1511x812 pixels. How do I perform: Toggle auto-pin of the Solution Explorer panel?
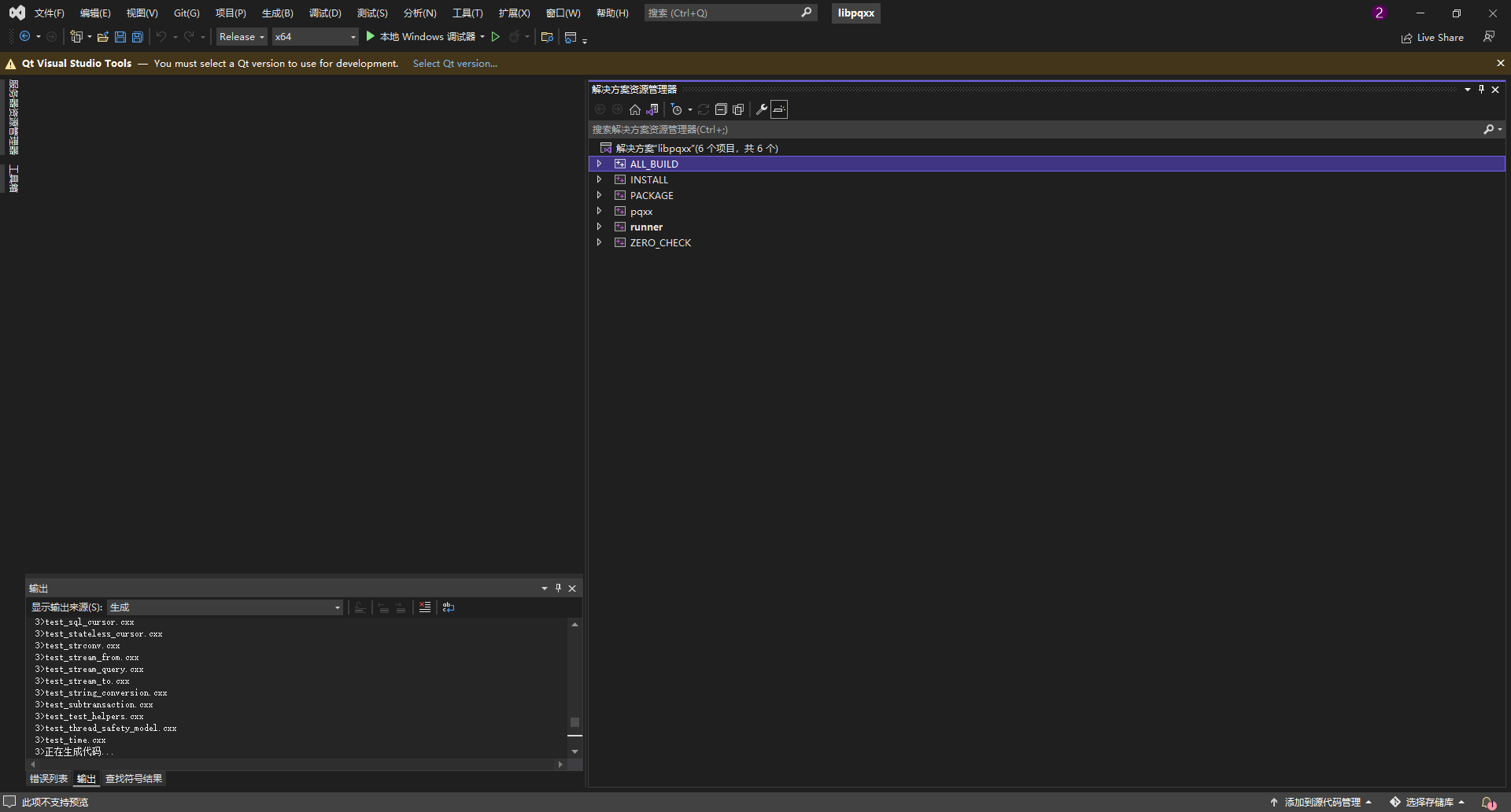coord(1480,89)
